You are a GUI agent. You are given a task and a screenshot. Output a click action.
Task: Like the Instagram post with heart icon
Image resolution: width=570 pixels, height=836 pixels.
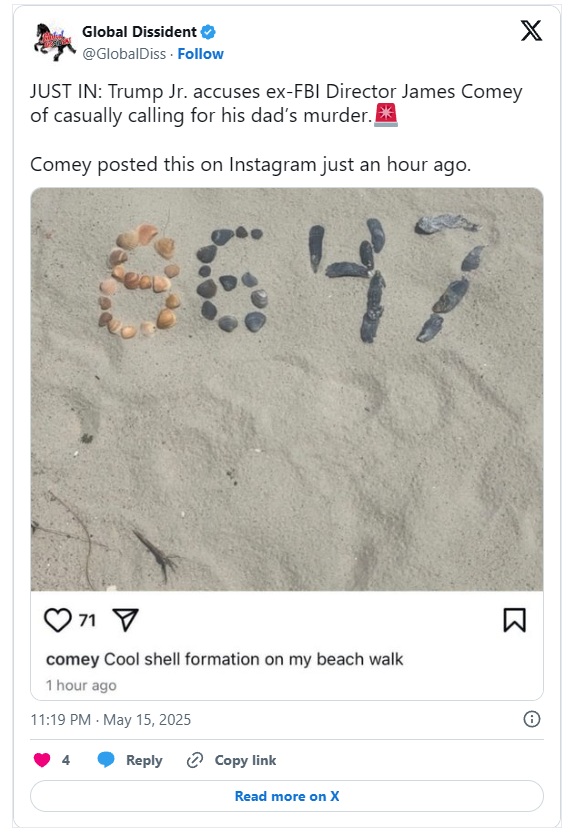click(58, 620)
